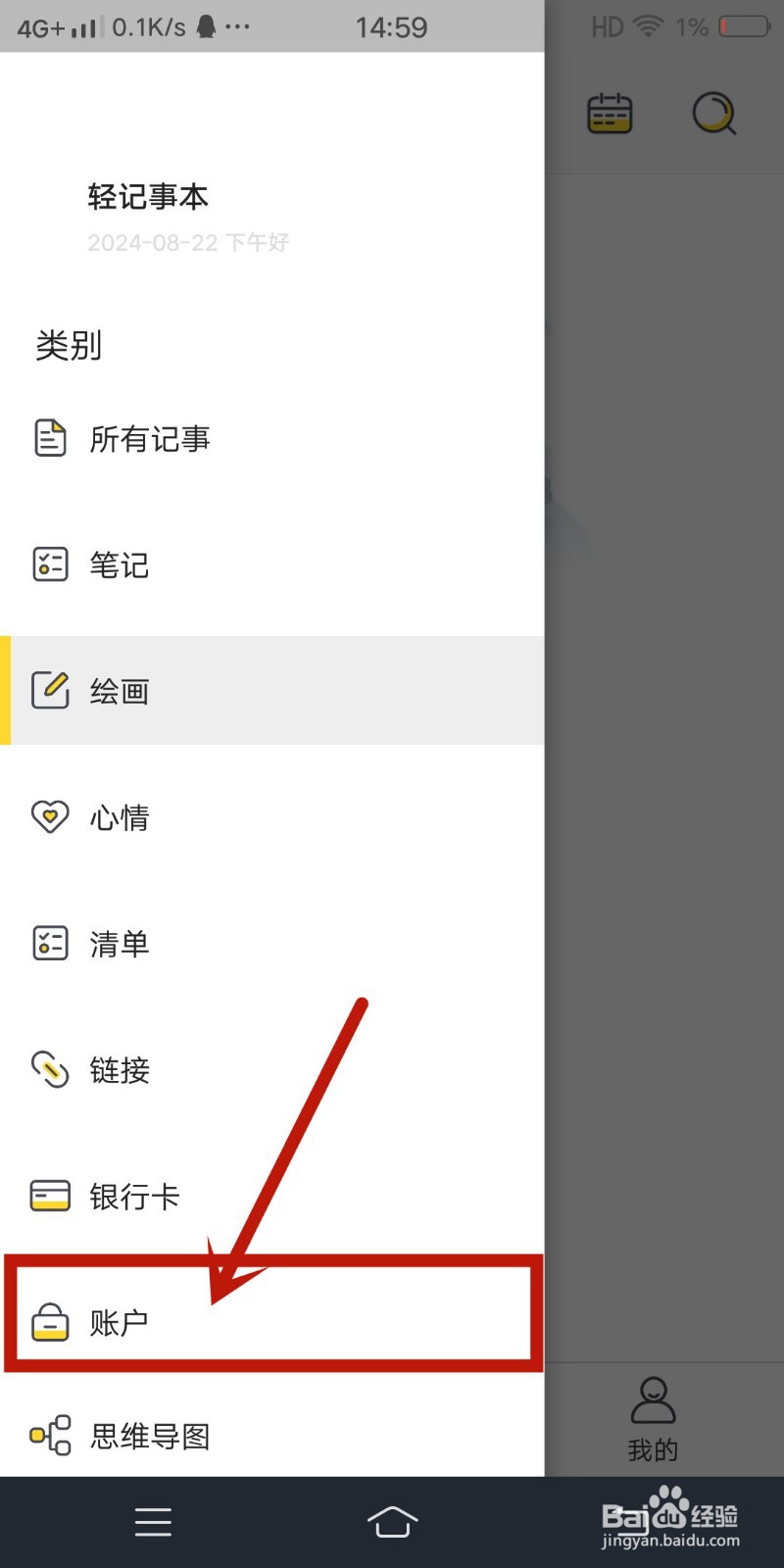The width and height of the screenshot is (784, 1568).
Task: Tap the 绘画 pencil edit icon
Action: pyautogui.click(x=50, y=691)
